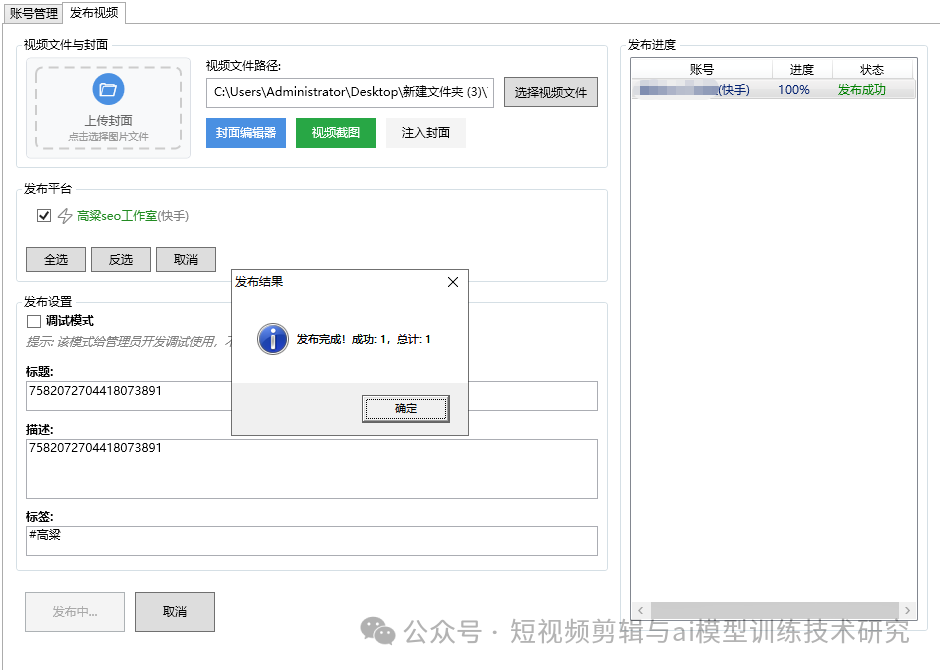Confirm the dialog with 确定
The width and height of the screenshot is (940, 670).
[x=405, y=408]
